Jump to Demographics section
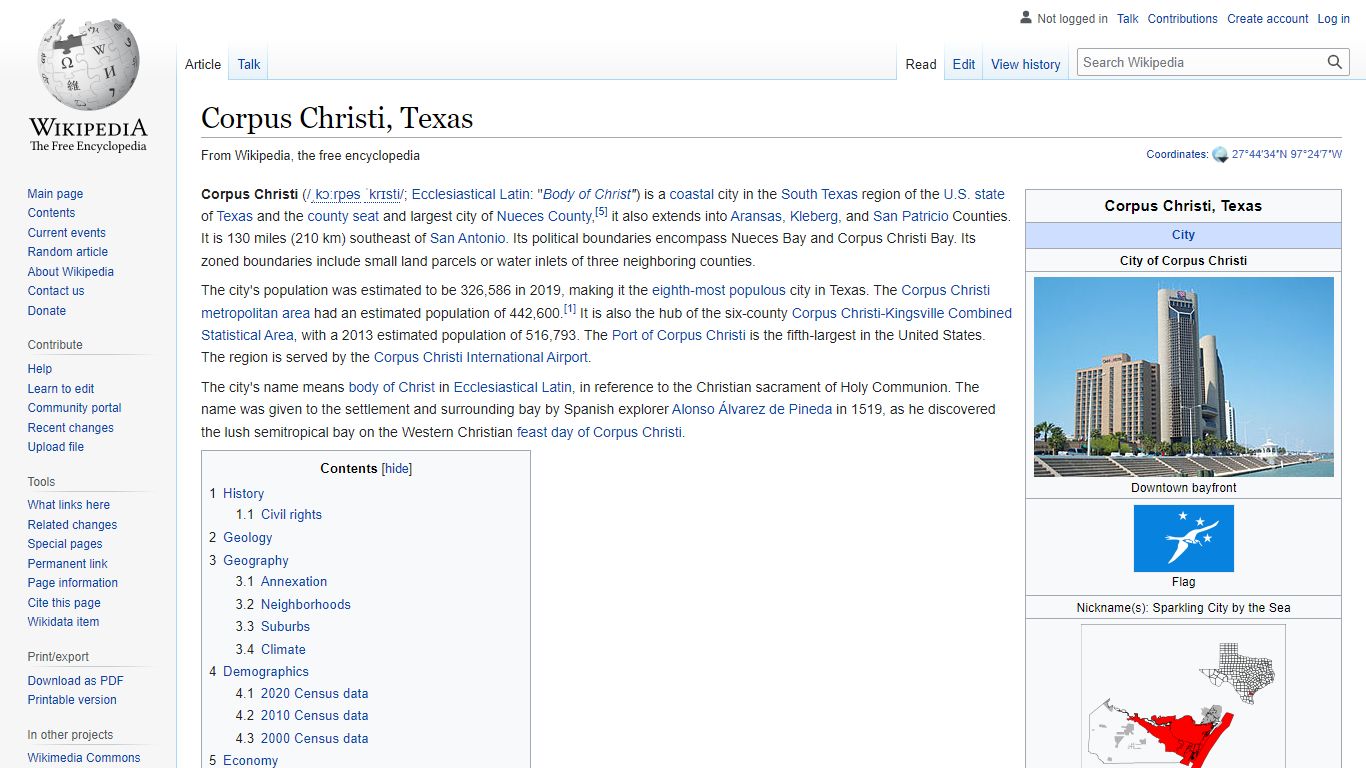Image resolution: width=1366 pixels, height=768 pixels. (265, 671)
